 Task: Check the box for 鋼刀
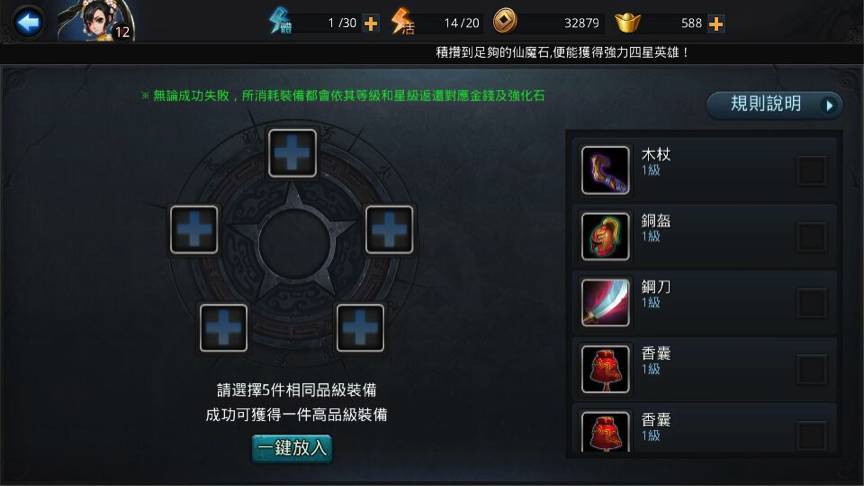point(812,303)
